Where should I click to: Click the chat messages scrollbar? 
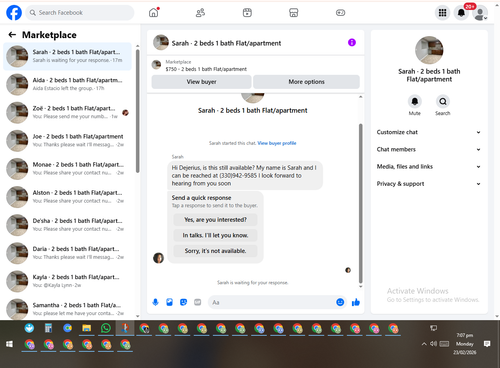(x=360, y=203)
